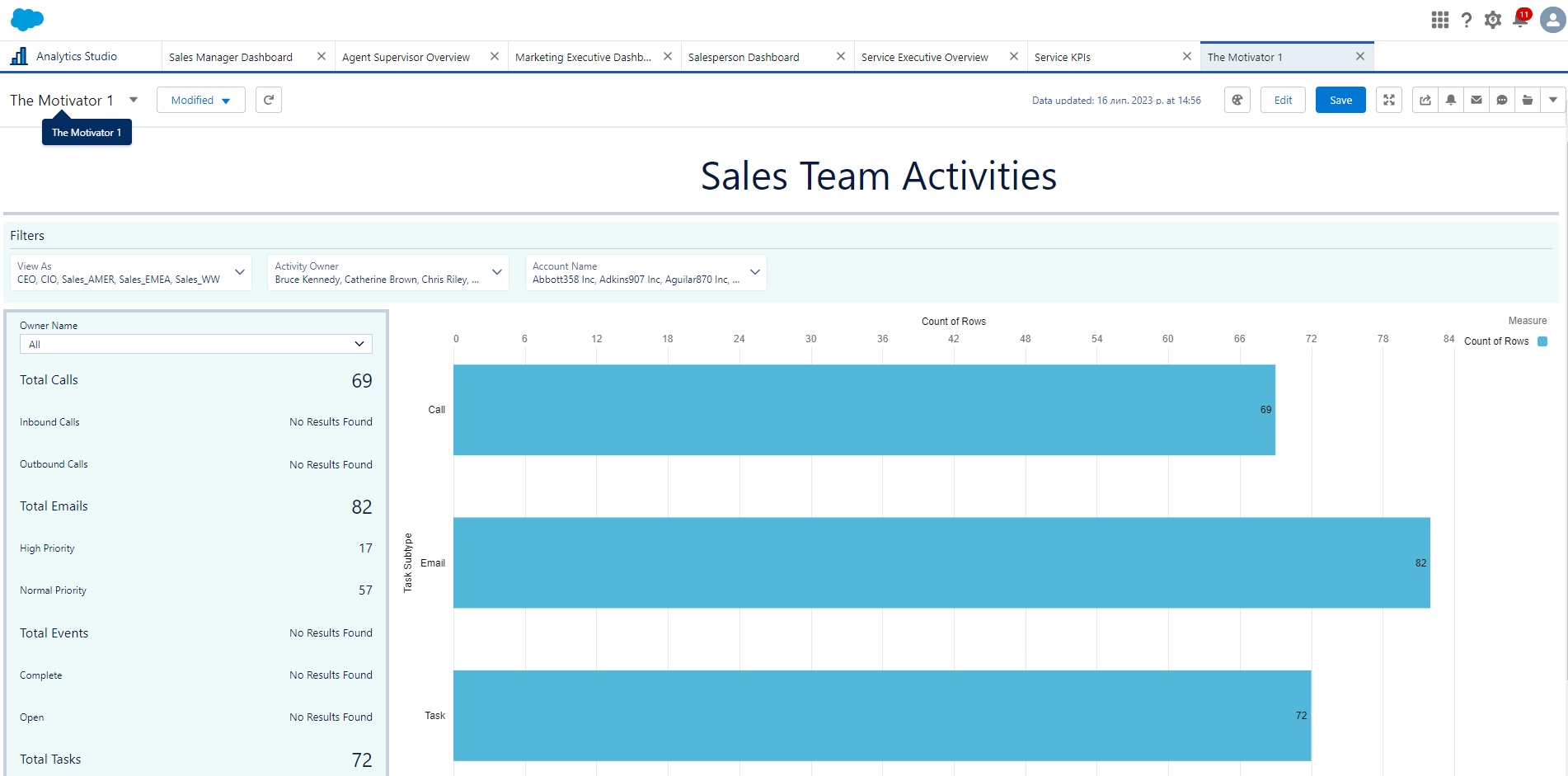
Task: Open the Modified version dropdown
Action: [x=200, y=99]
